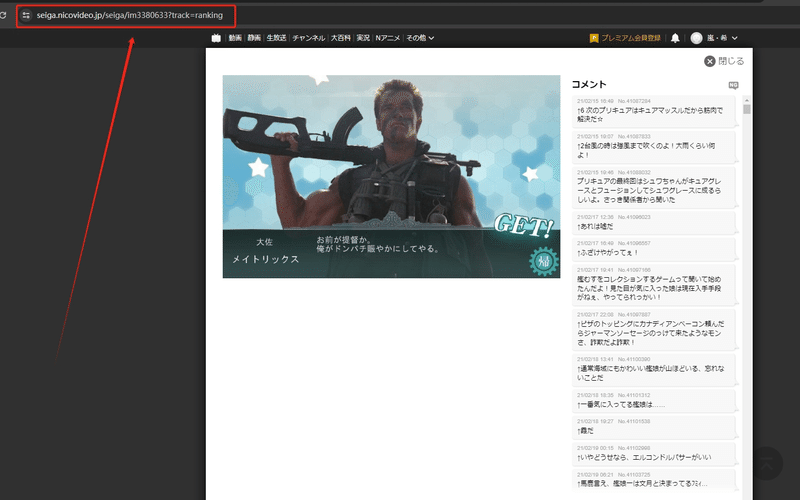Select comment starting 'プリキュアの最終回は'
Image resolution: width=800 pixels, height=500 pixels.
click(654, 186)
